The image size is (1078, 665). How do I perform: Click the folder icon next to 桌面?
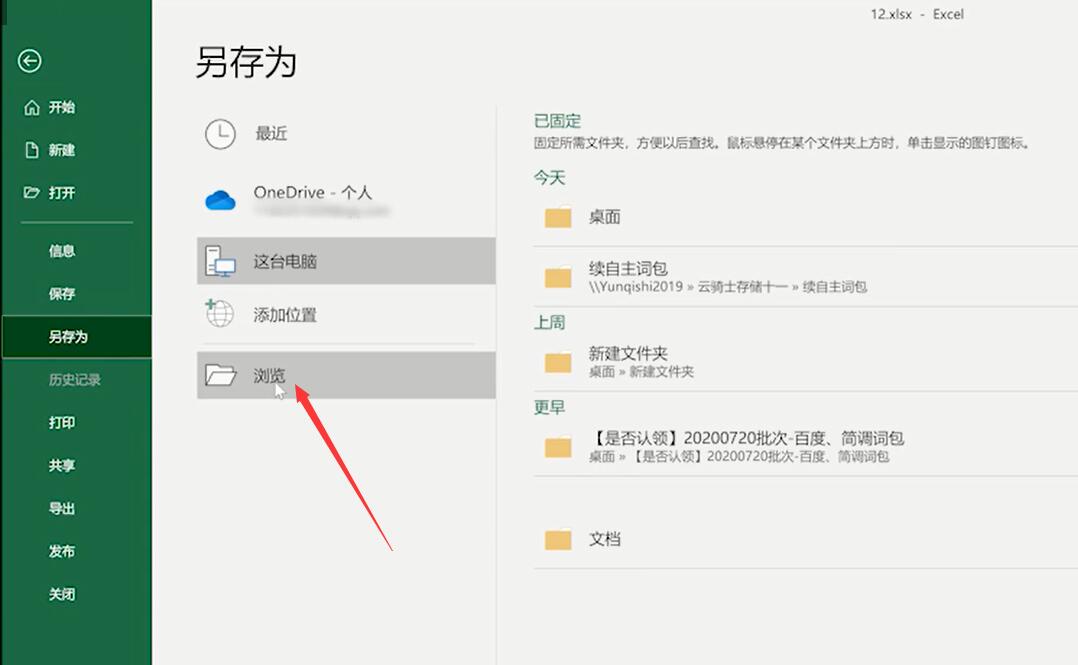(x=558, y=217)
